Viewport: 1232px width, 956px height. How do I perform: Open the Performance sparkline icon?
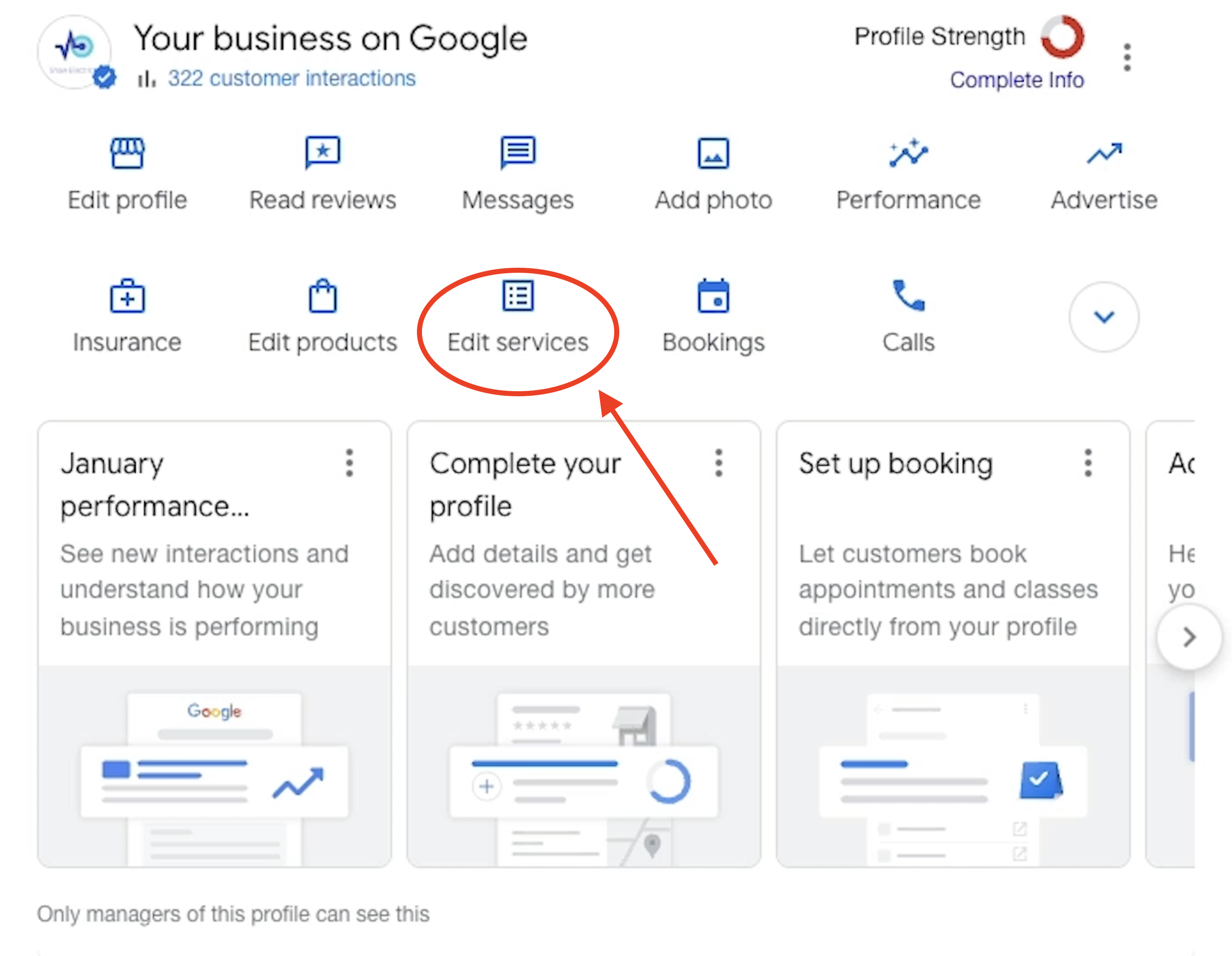pos(908,153)
